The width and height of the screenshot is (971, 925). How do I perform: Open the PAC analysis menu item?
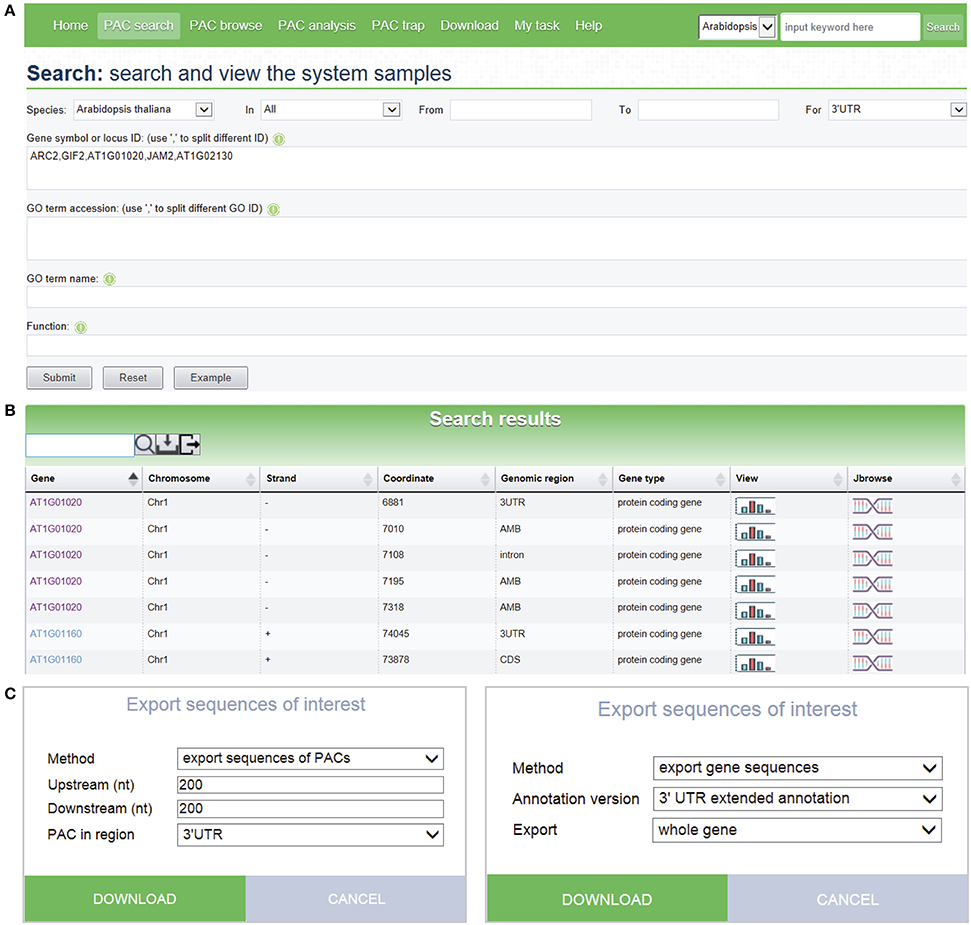(317, 26)
